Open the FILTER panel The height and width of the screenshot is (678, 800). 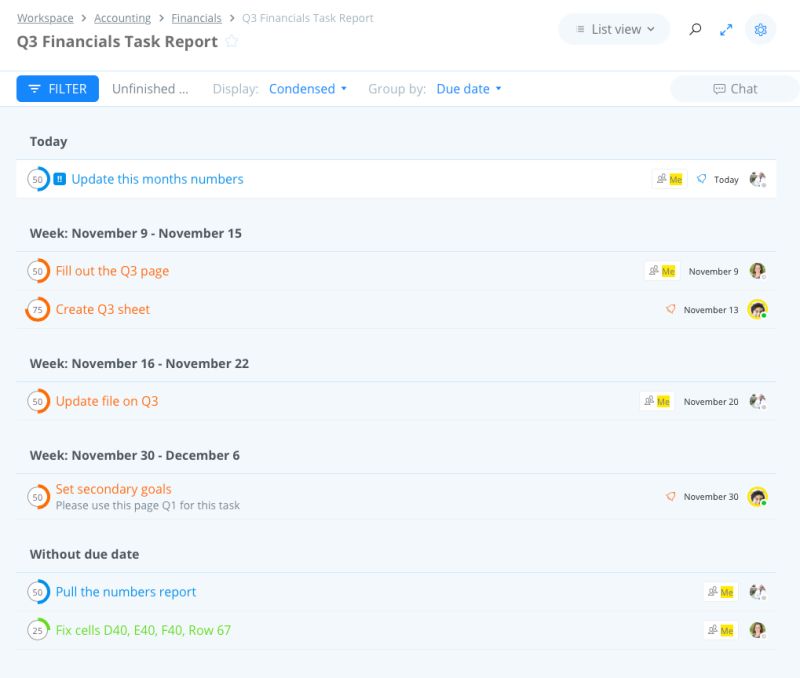[x=57, y=88]
